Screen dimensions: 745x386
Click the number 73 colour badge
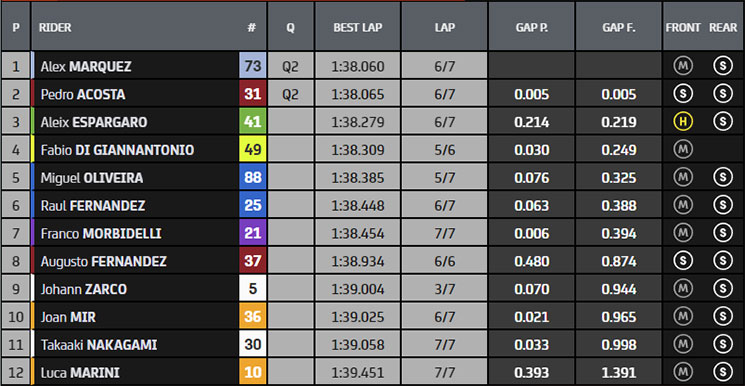(x=253, y=66)
